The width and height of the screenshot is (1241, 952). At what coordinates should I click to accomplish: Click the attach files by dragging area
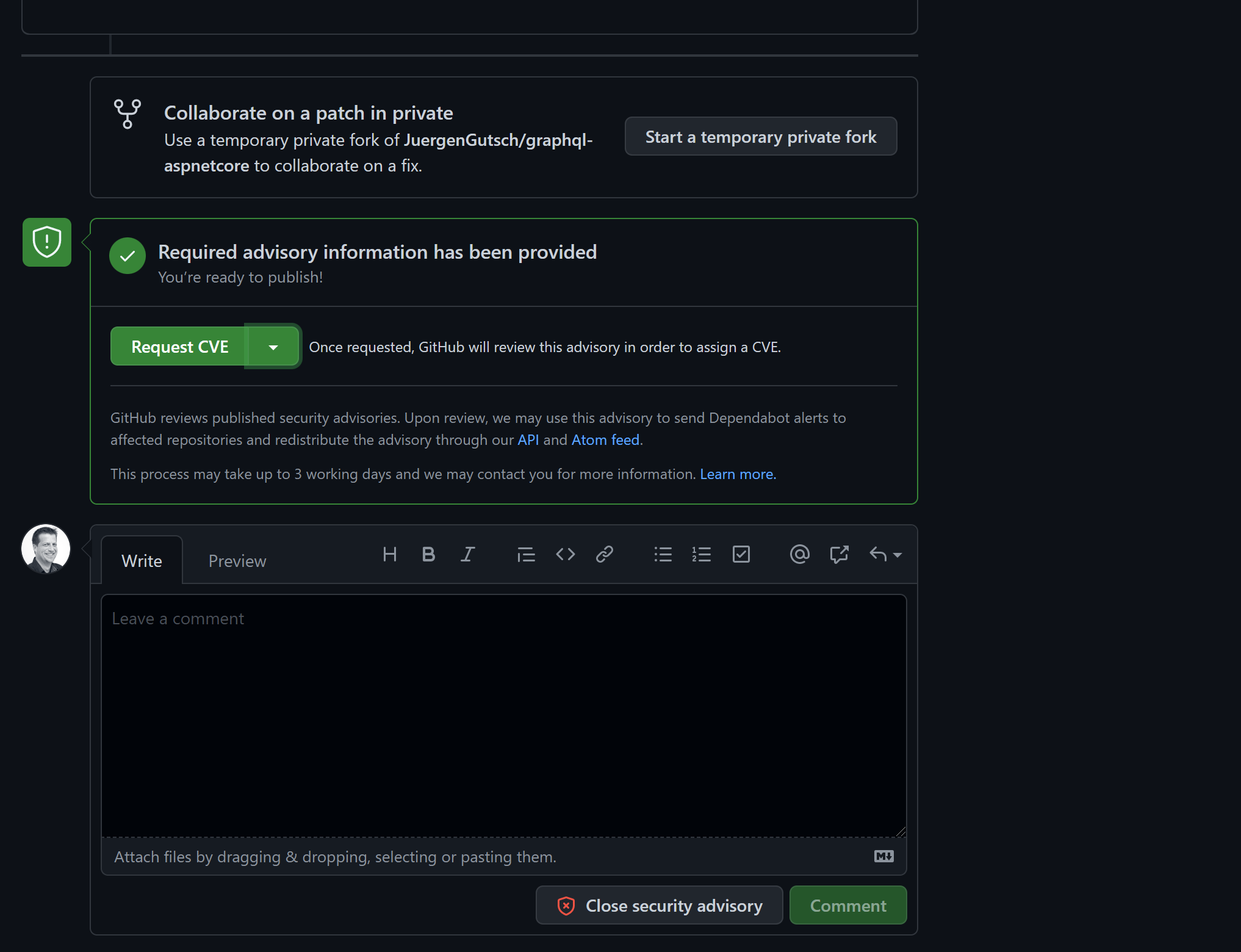tap(504, 857)
